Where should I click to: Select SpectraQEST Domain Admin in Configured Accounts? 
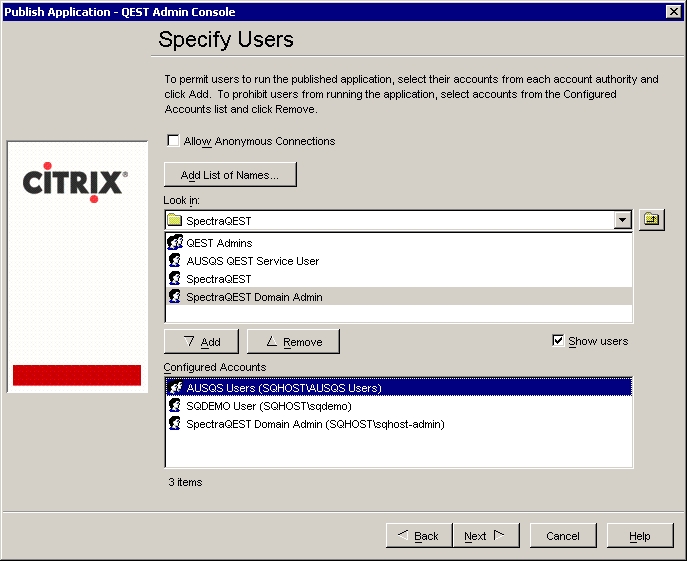(315, 424)
